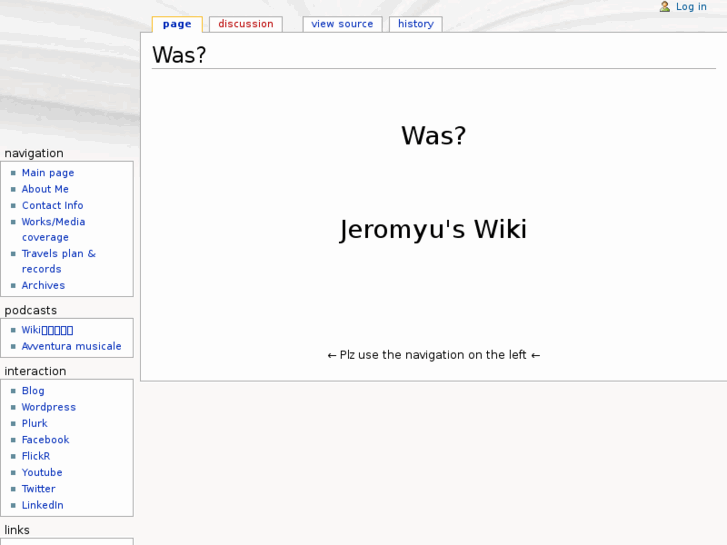
Task: Click the small Was? page title heading
Action: pos(179,55)
